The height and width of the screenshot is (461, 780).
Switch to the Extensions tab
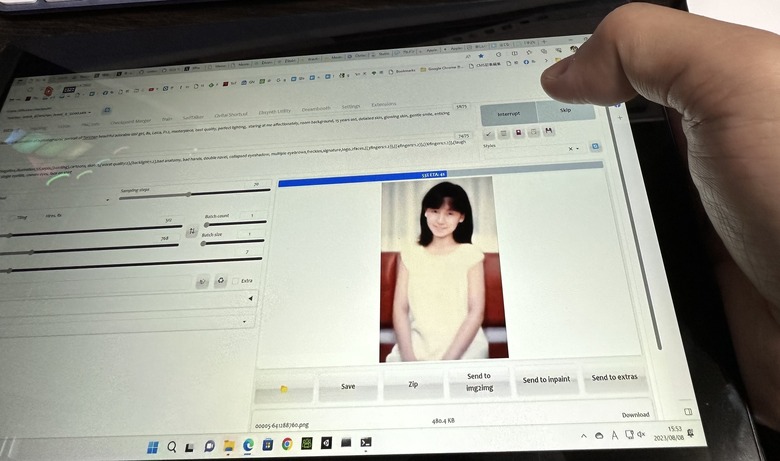click(383, 104)
